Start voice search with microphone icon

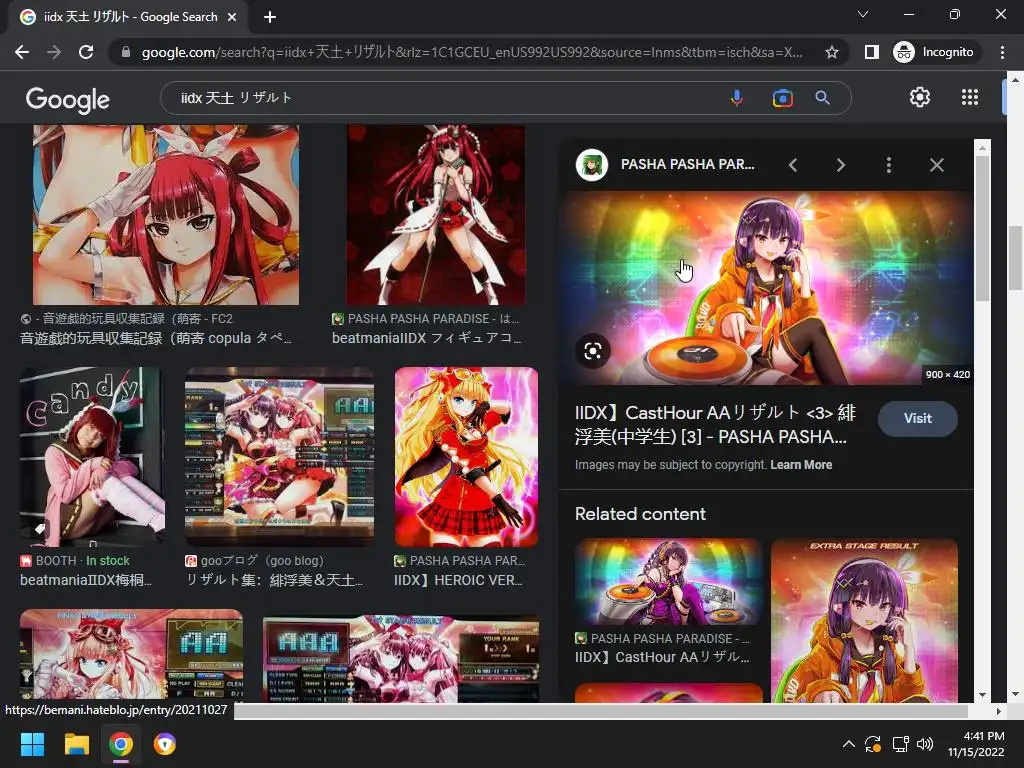737,98
